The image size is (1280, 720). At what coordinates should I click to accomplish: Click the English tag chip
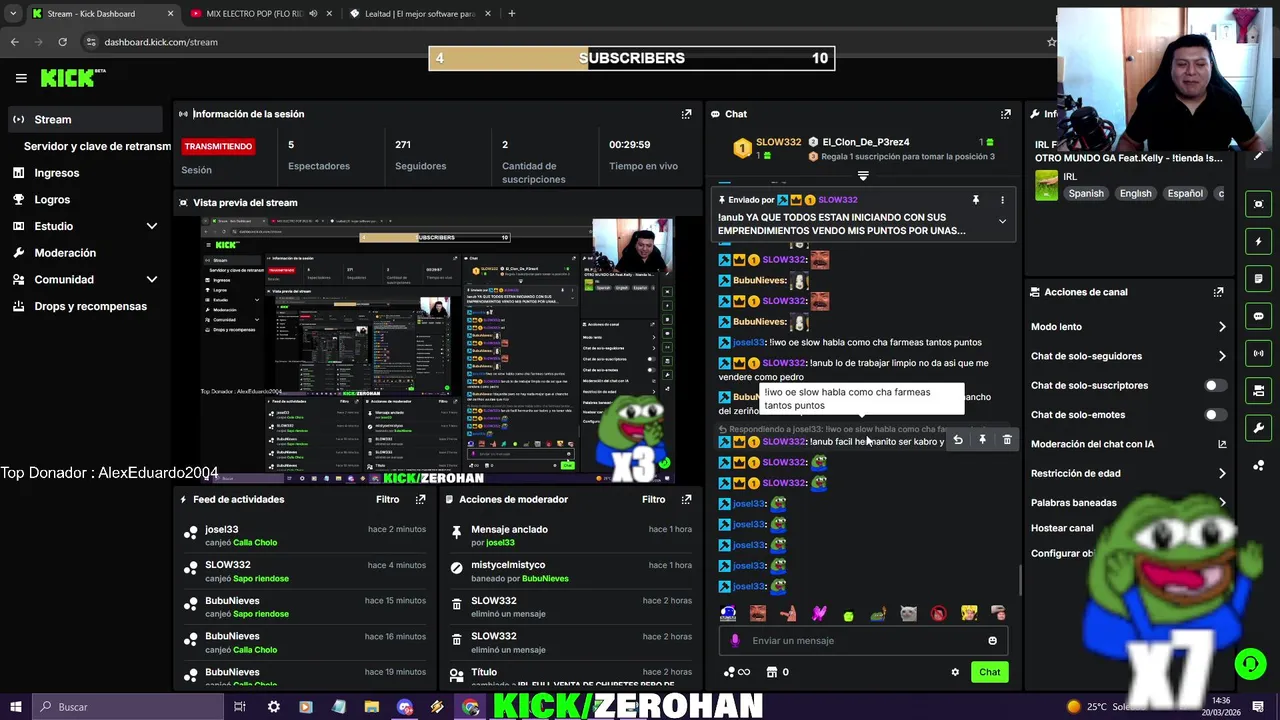tap(1135, 193)
